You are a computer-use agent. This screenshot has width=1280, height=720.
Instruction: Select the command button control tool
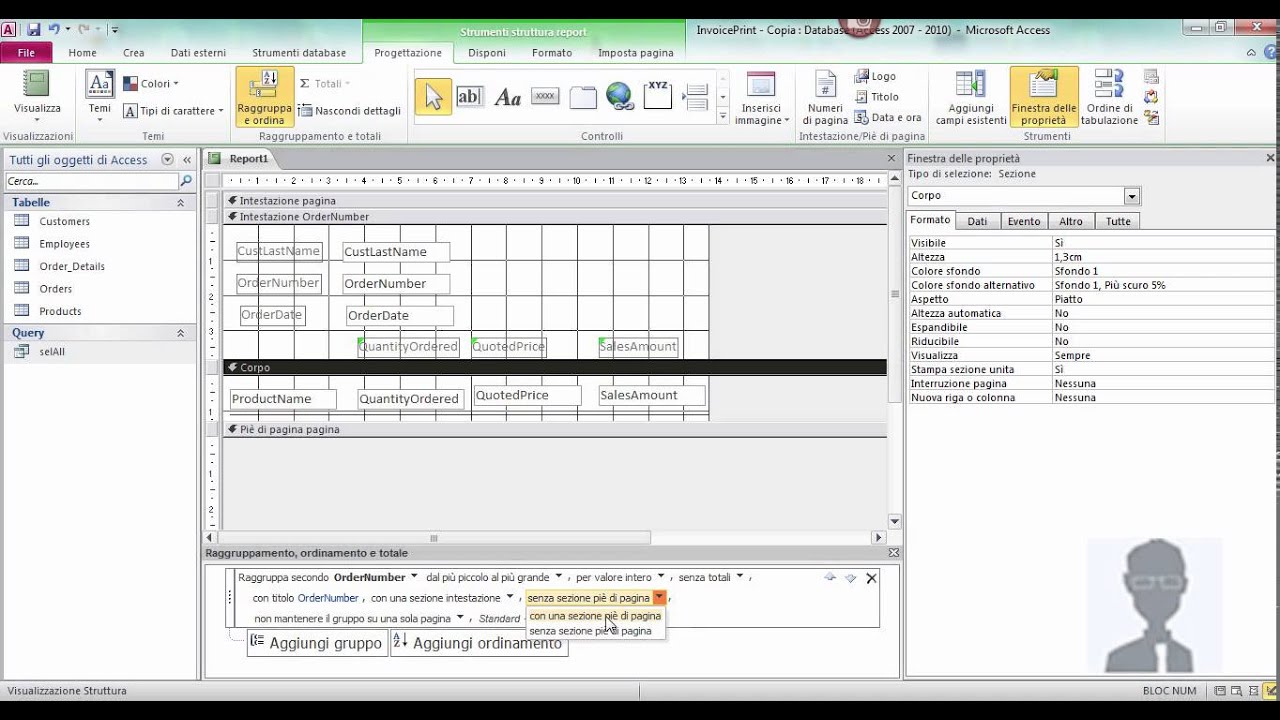(x=545, y=97)
